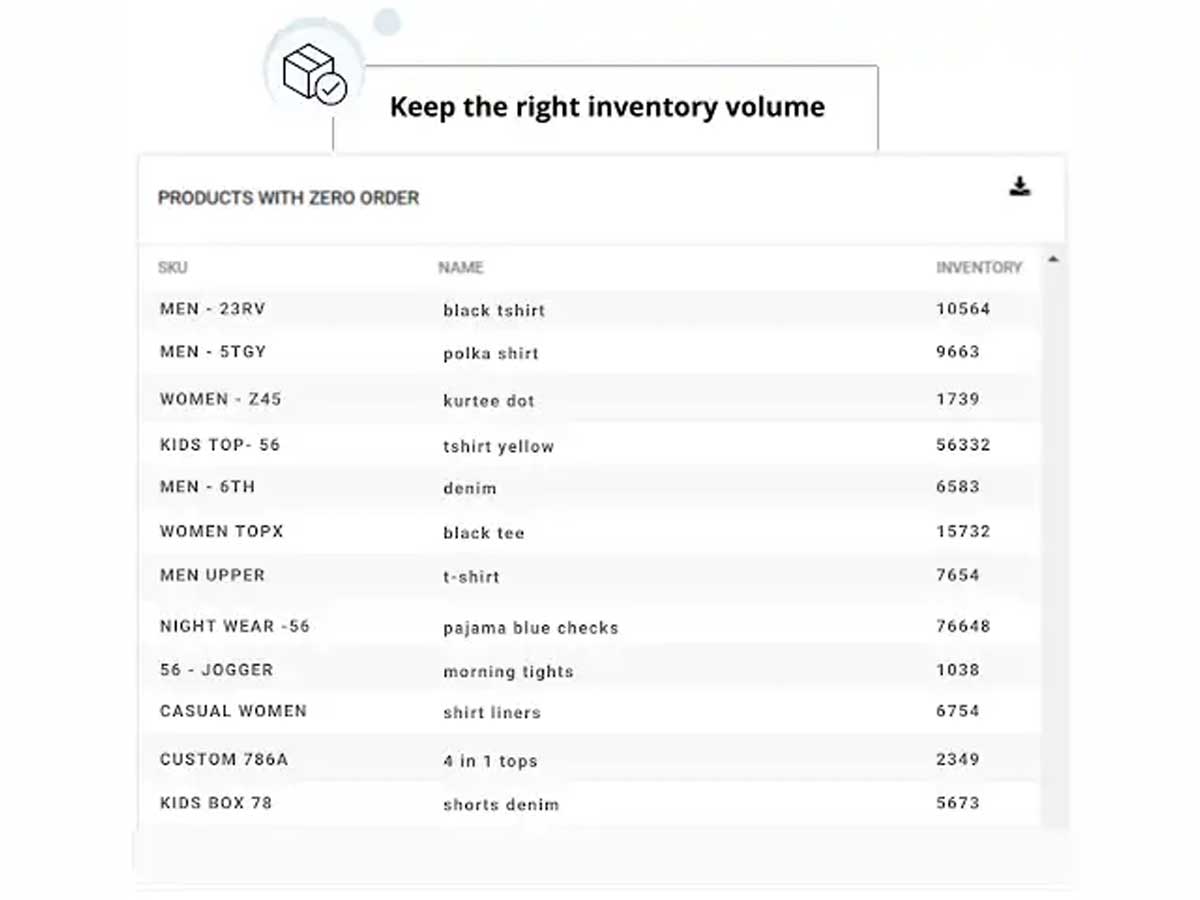Select the CASUAL WOMEN SKU cell
This screenshot has height=900, width=1200.
233,711
